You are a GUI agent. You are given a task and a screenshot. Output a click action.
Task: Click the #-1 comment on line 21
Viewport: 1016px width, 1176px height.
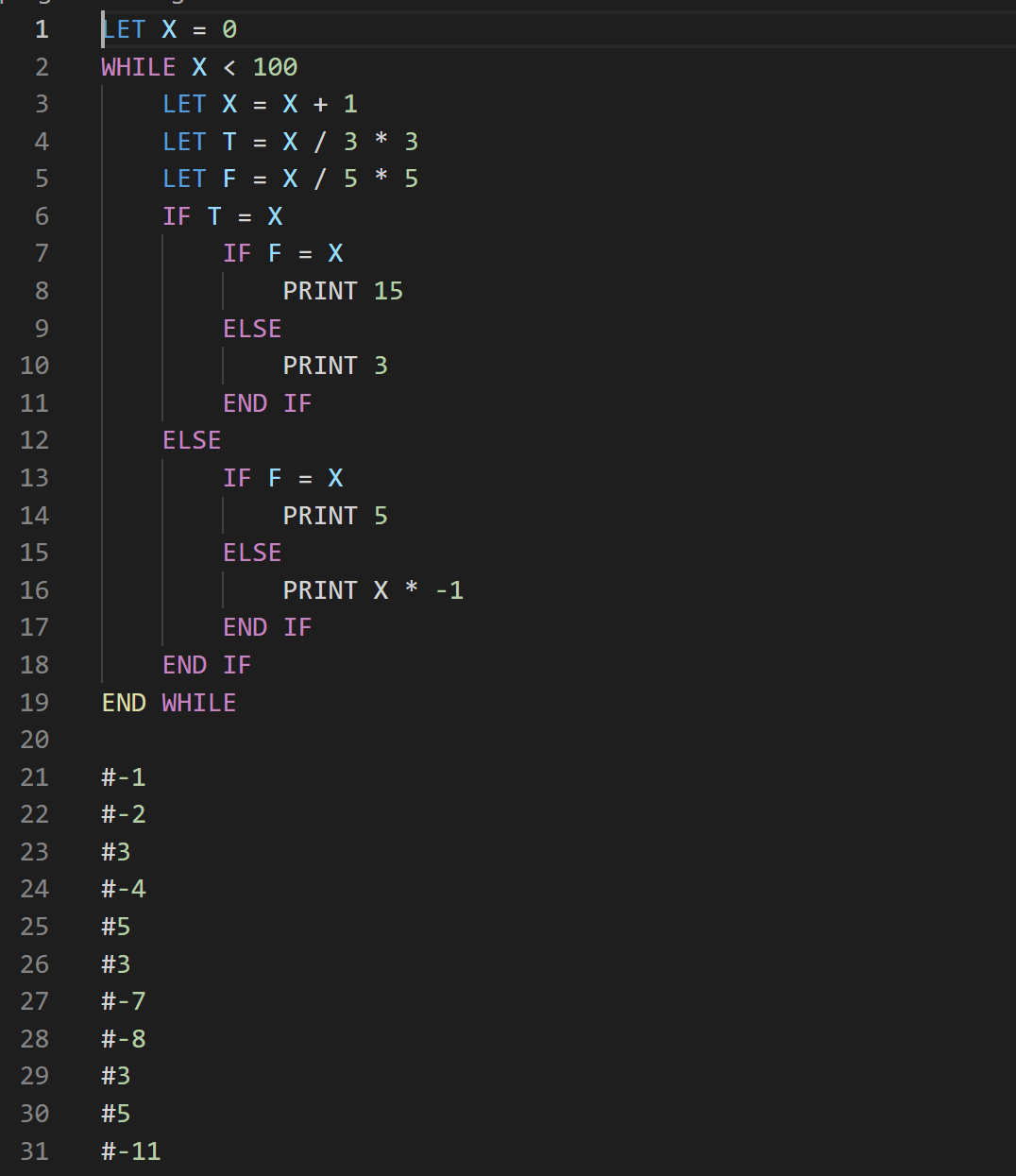coord(124,777)
